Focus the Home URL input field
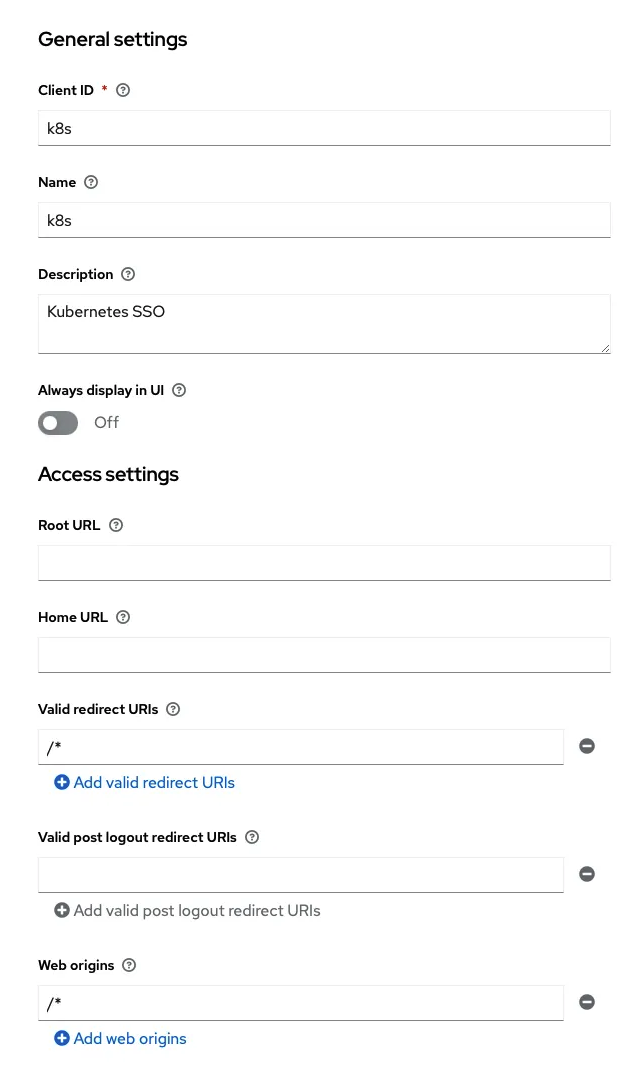The height and width of the screenshot is (1075, 637). click(x=324, y=655)
